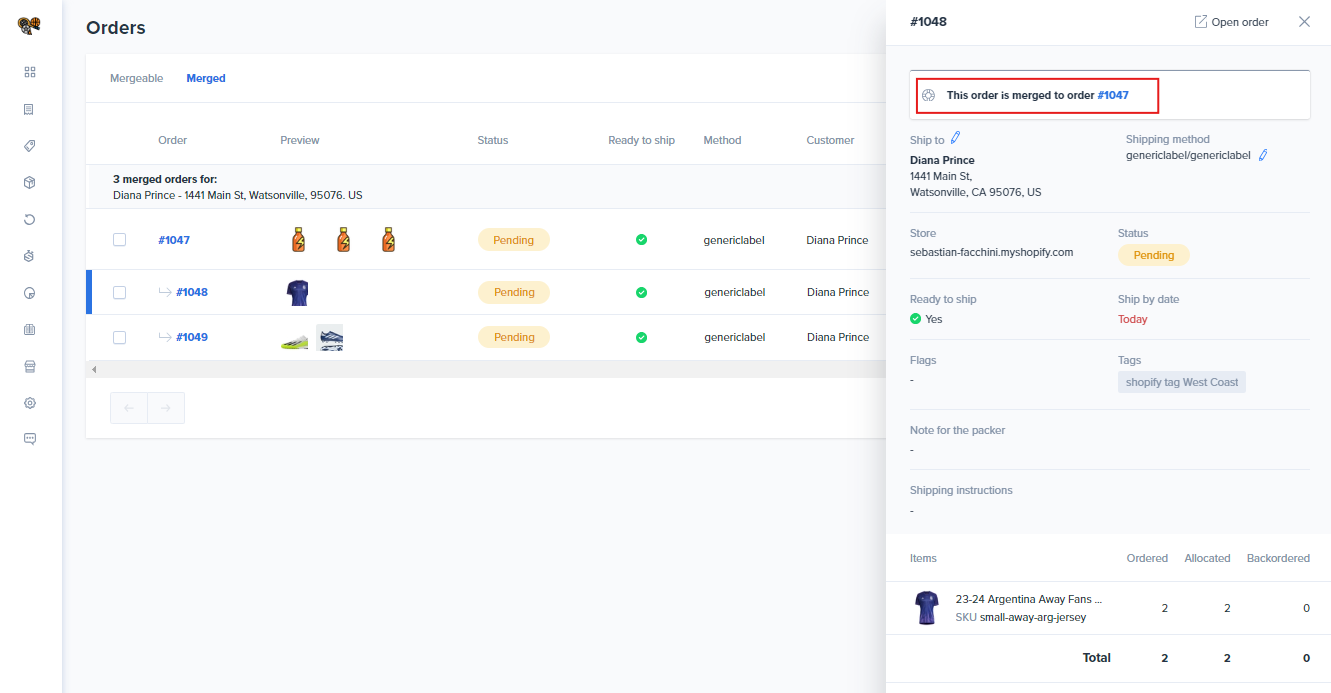Edit the Ship to address pencil icon
The height and width of the screenshot is (693, 1331).
[955, 139]
